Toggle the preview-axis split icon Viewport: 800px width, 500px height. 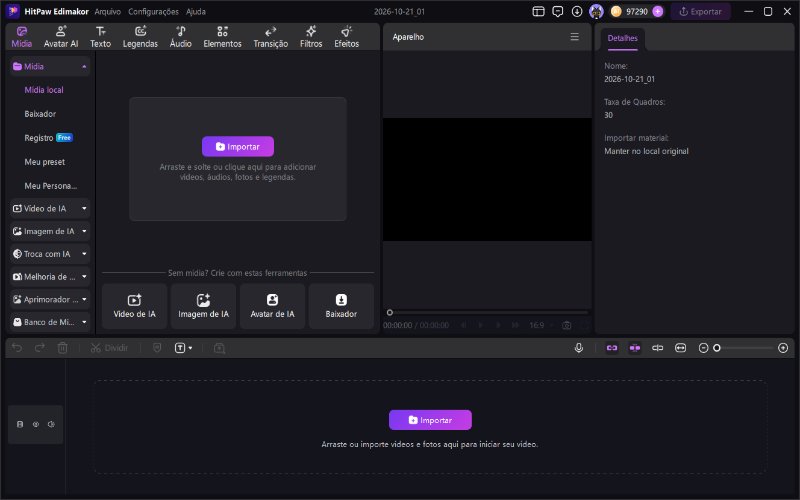click(658, 348)
